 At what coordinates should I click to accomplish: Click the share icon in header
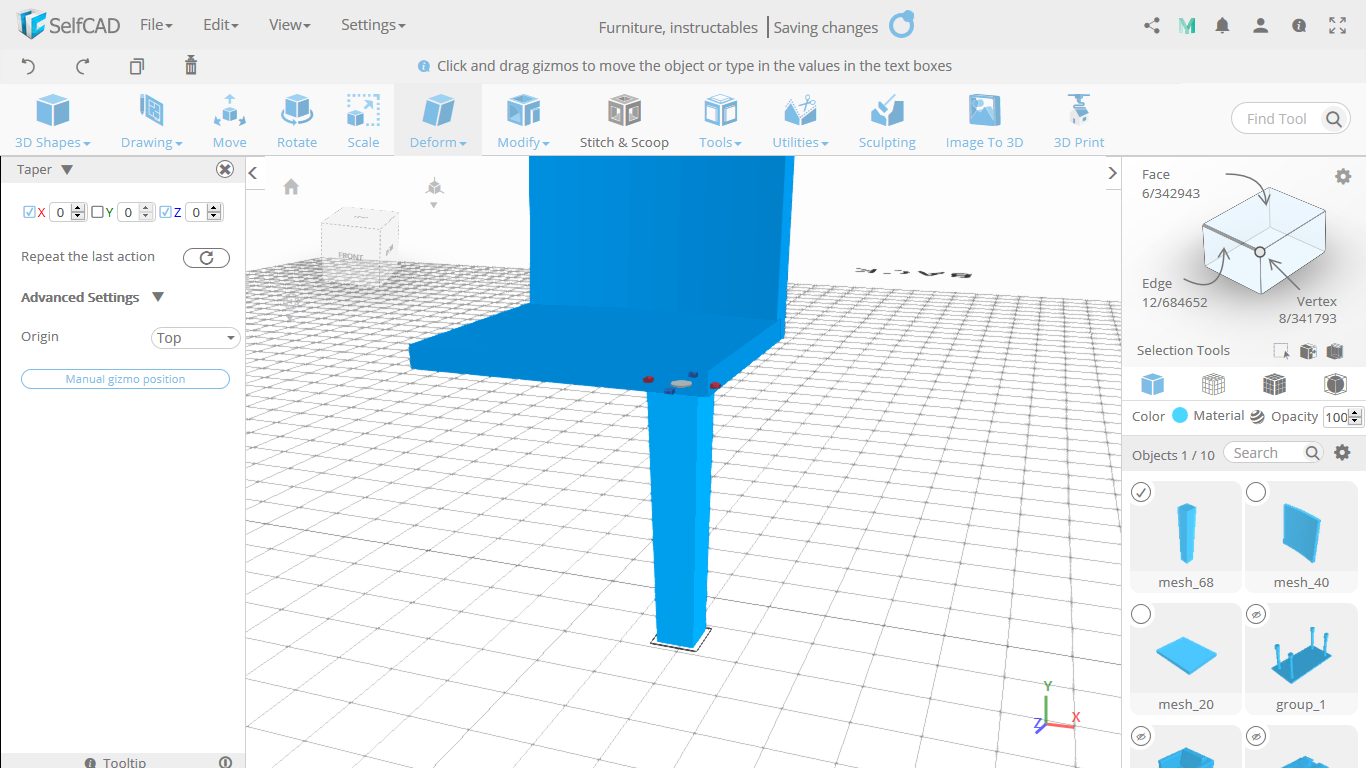tap(1151, 26)
